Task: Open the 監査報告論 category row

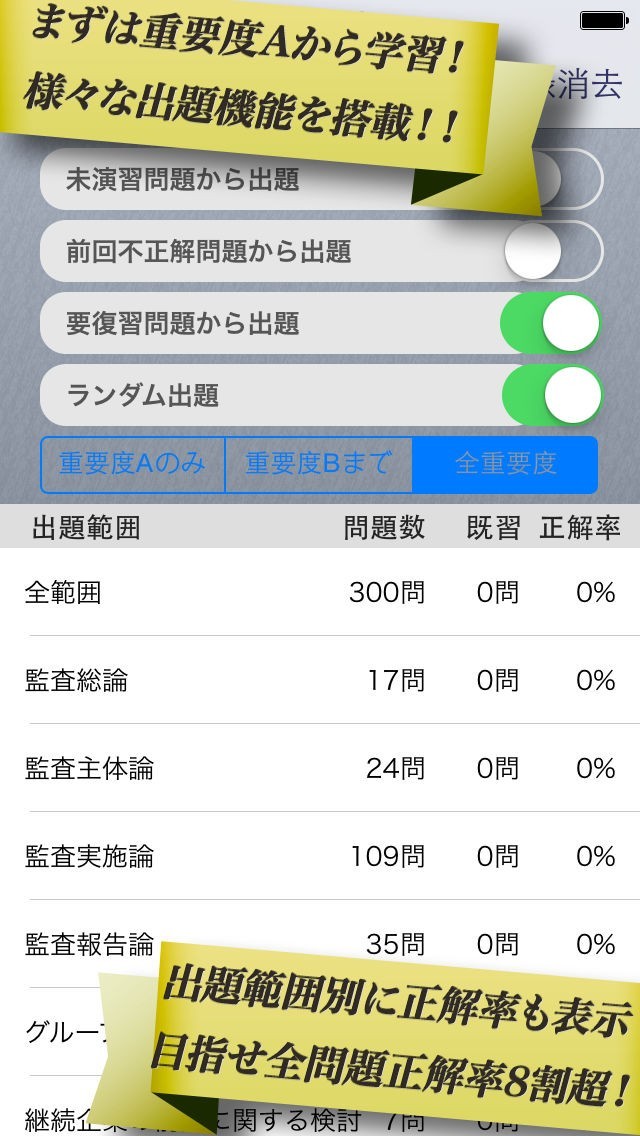Action: [x=90, y=943]
